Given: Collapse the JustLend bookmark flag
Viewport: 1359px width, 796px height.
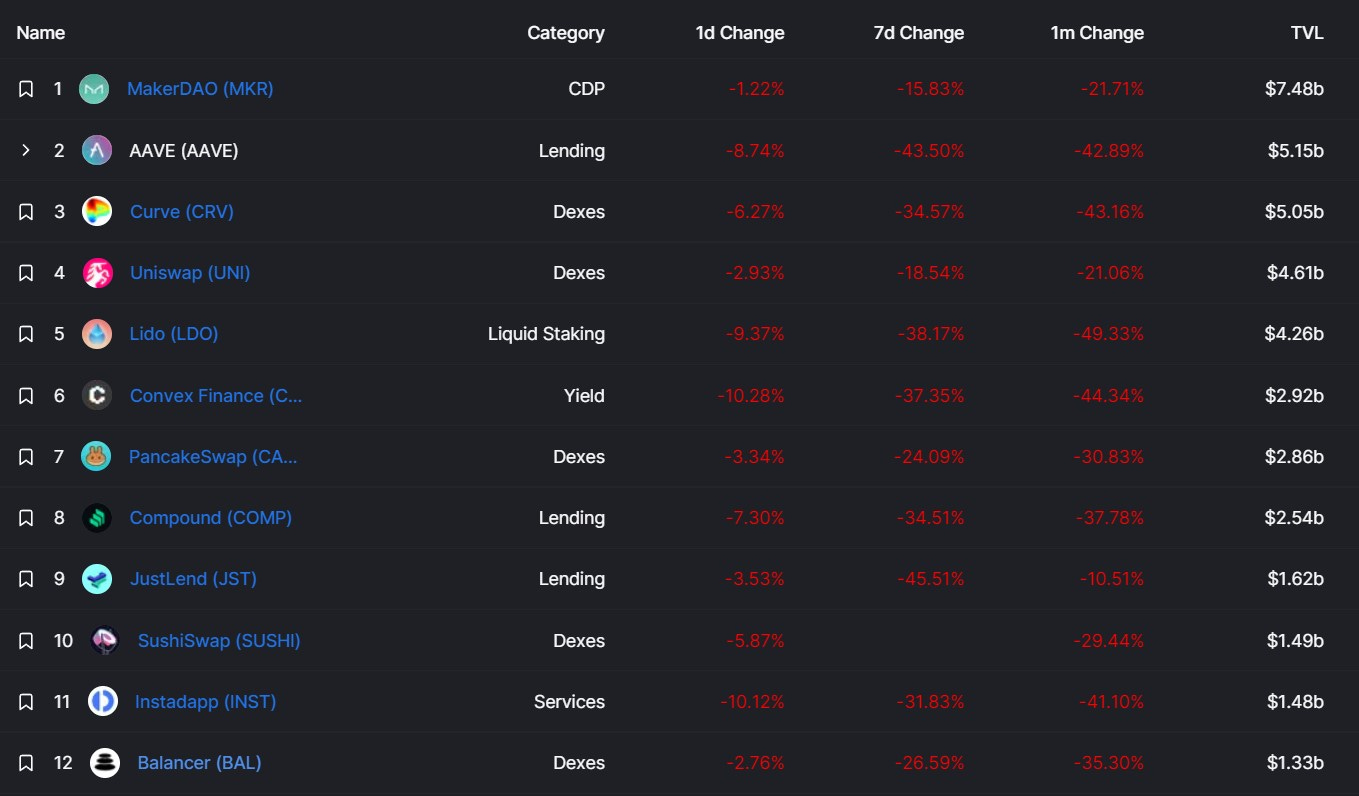Looking at the screenshot, I should (26, 578).
